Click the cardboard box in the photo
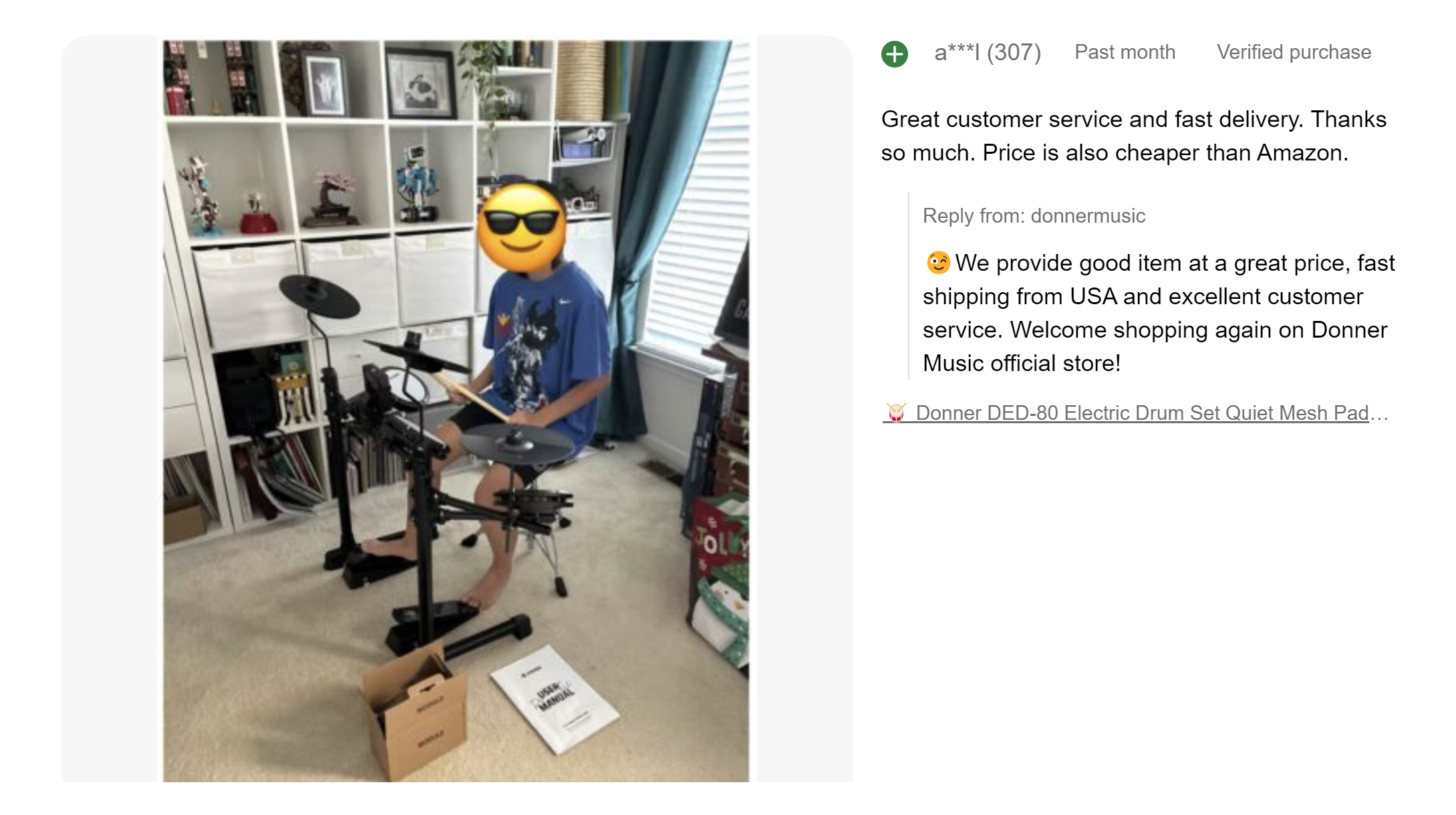The image size is (1456, 815). (414, 714)
